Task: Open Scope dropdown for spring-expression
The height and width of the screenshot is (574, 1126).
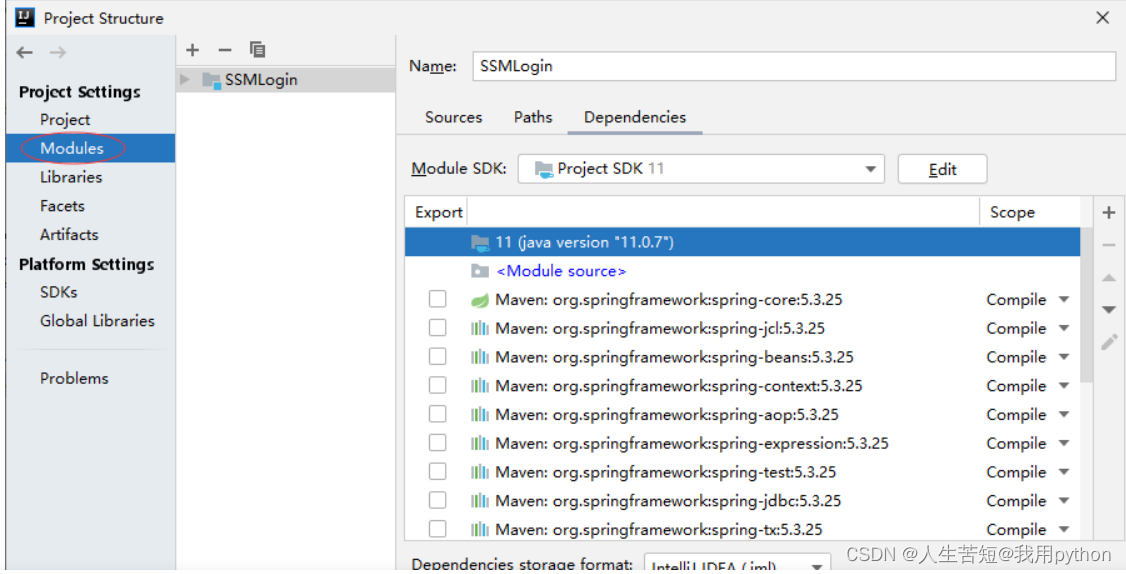Action: click(1064, 443)
